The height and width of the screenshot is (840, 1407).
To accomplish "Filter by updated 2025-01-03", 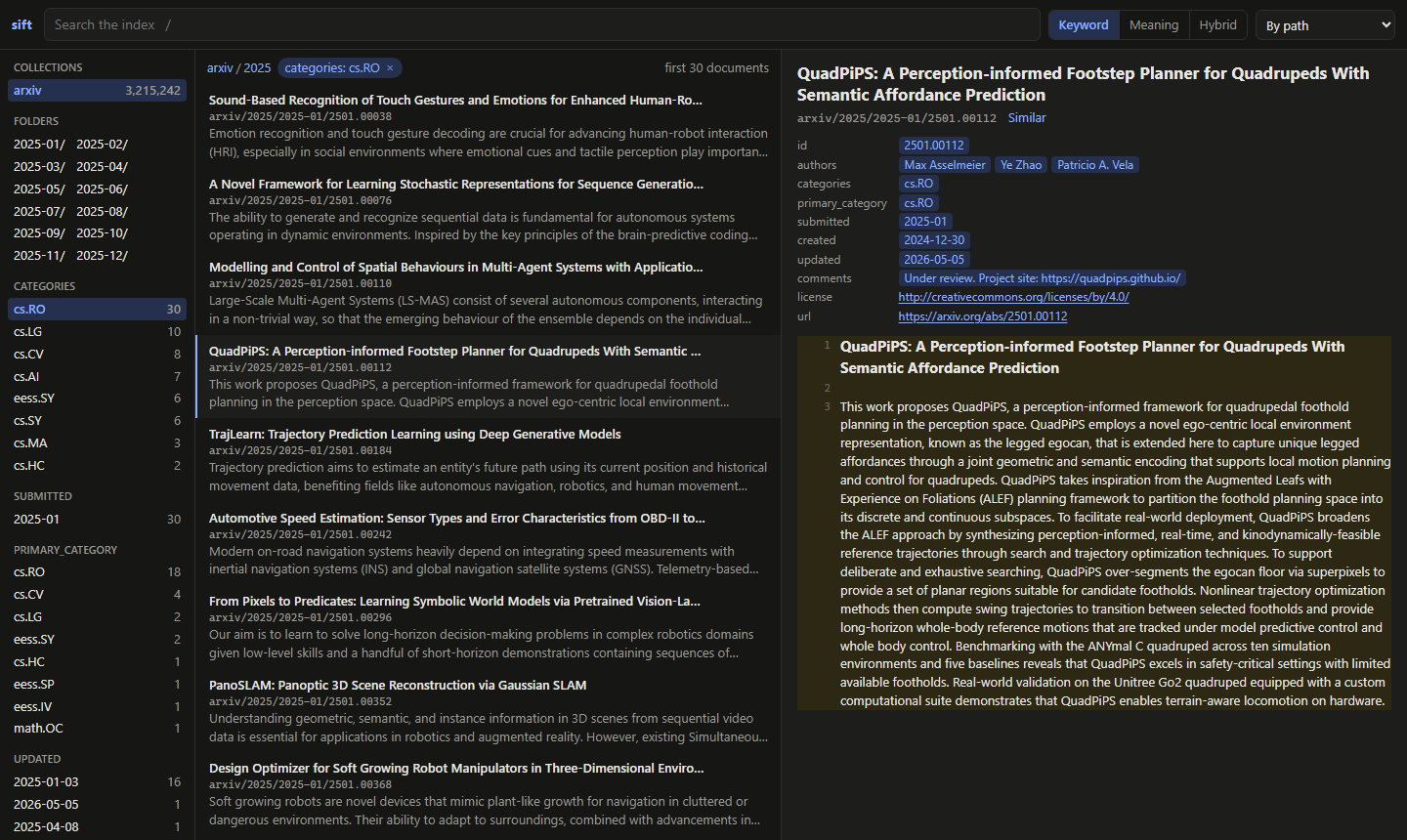I will click(97, 782).
